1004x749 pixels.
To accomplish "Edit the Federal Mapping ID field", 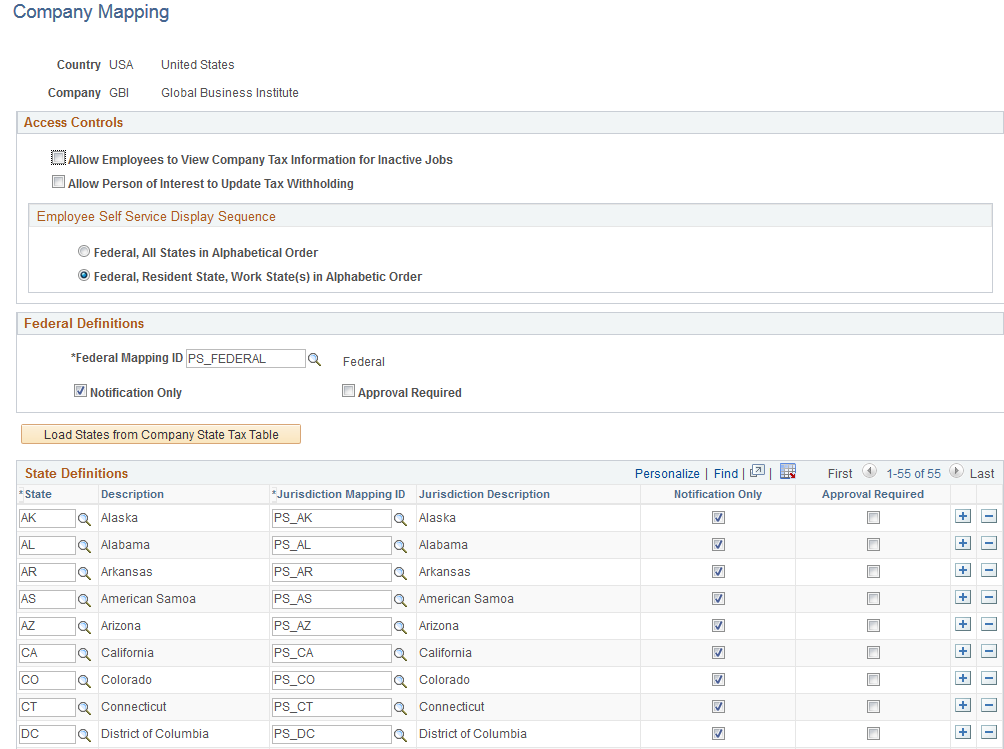I will [246, 358].
